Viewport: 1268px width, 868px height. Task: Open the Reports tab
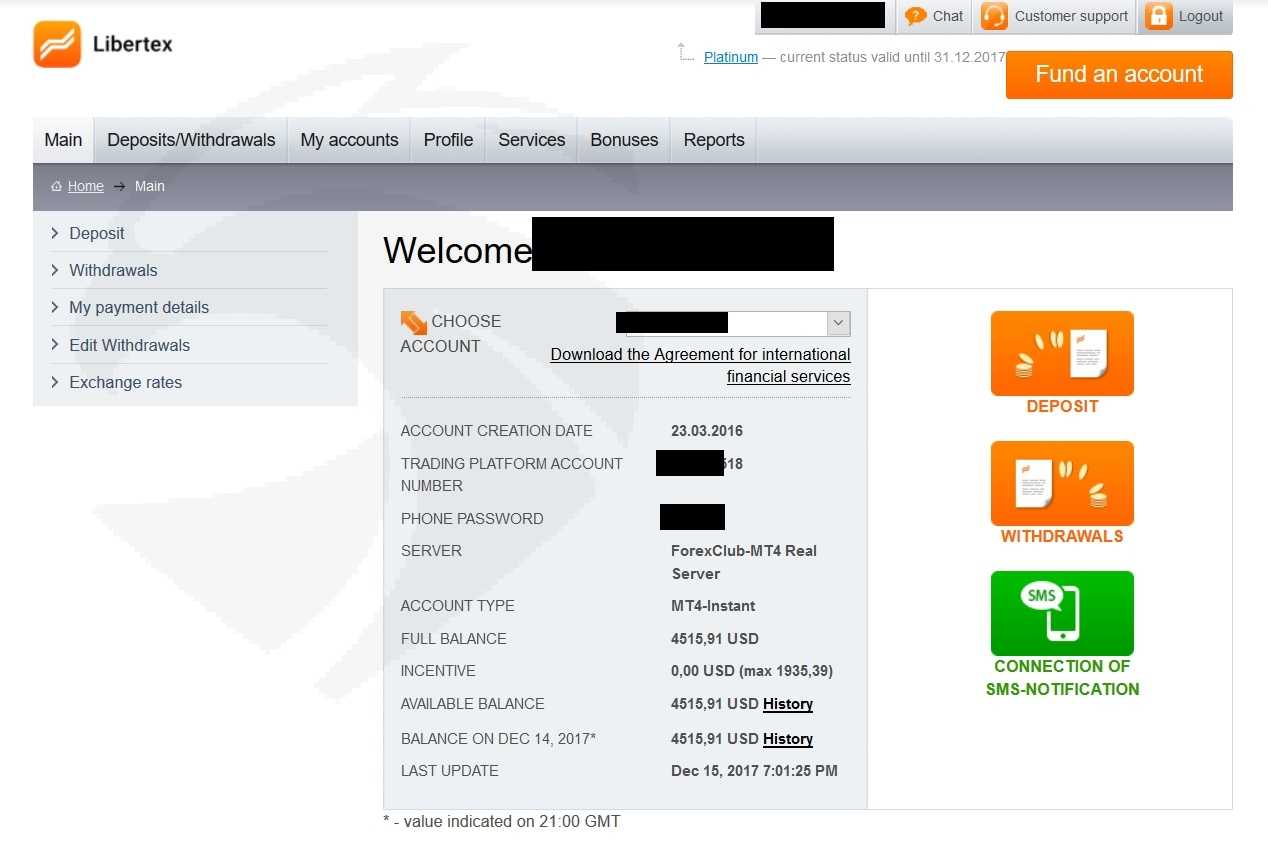pyautogui.click(x=714, y=140)
